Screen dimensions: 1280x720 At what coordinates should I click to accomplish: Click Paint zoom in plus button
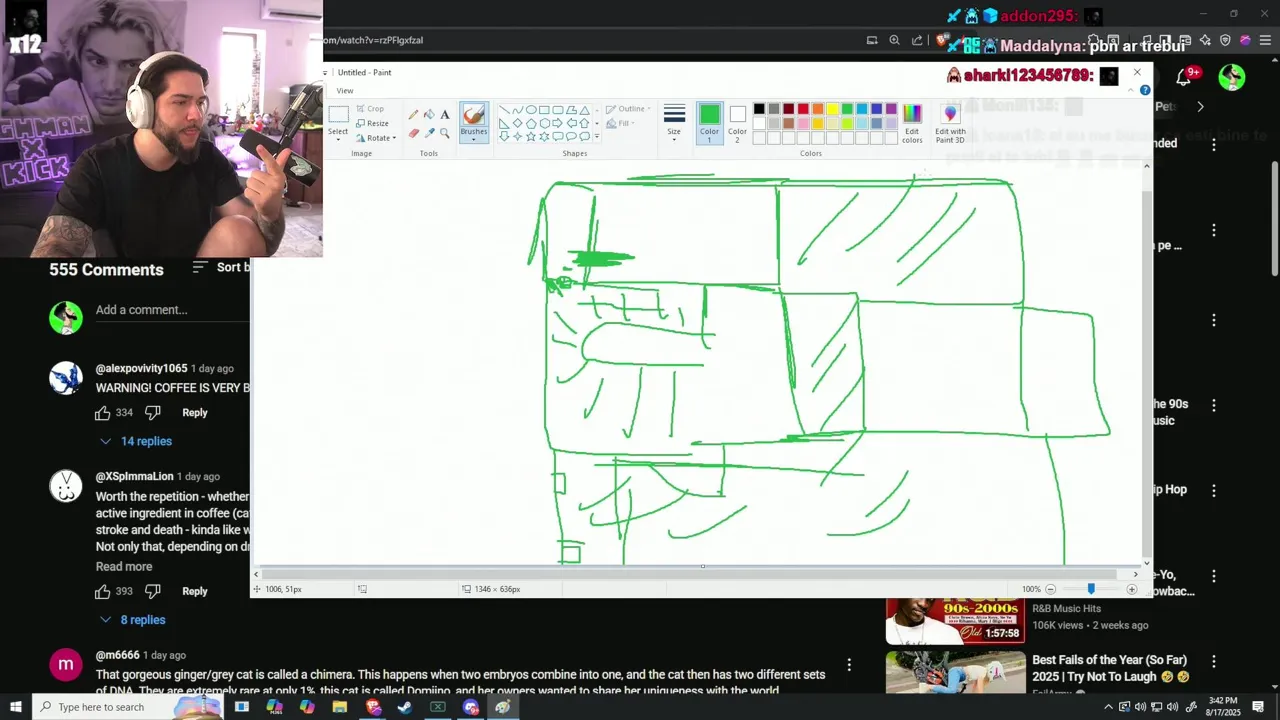pos(1131,589)
